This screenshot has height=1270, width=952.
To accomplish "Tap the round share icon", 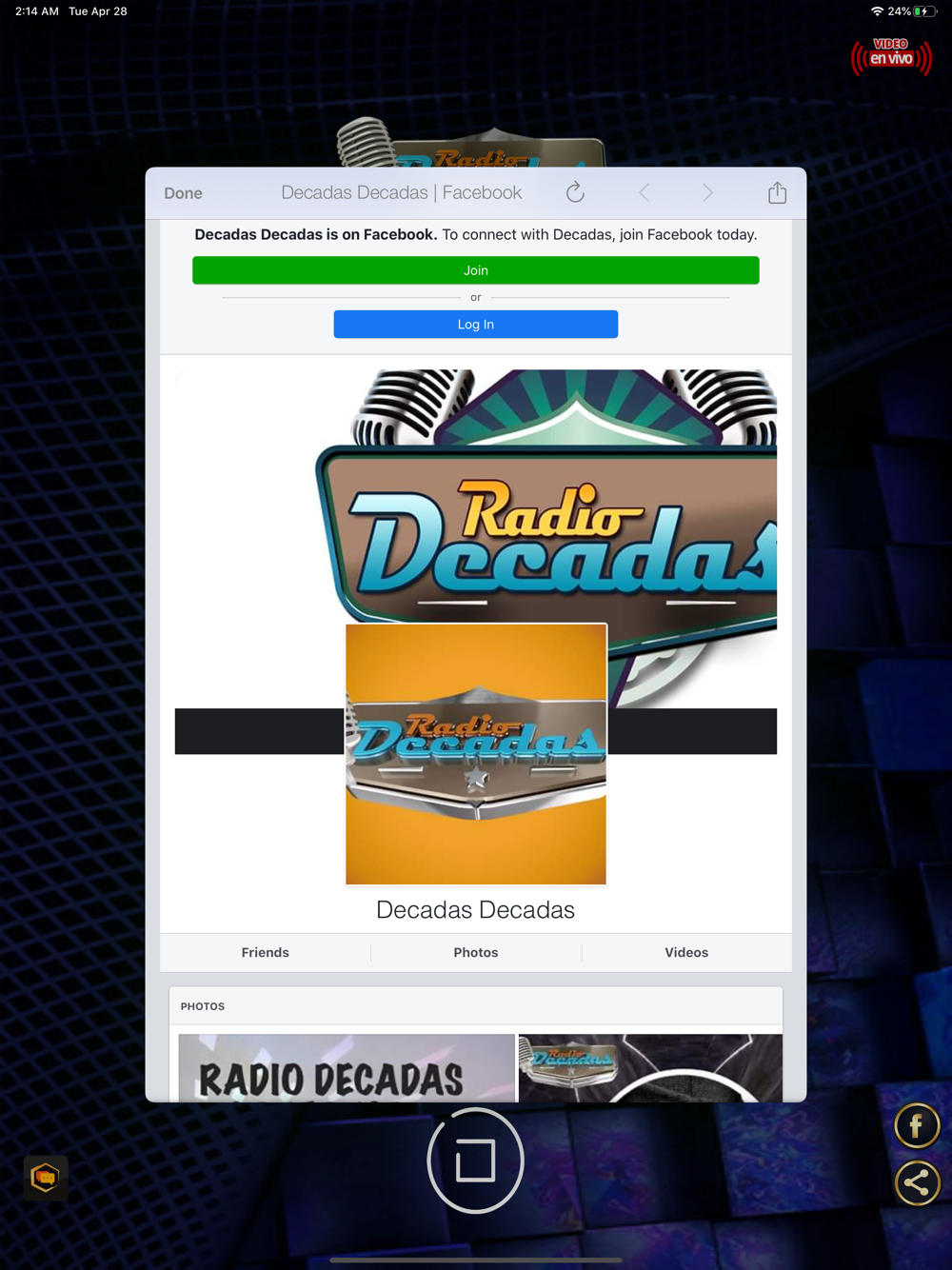I will (917, 1183).
